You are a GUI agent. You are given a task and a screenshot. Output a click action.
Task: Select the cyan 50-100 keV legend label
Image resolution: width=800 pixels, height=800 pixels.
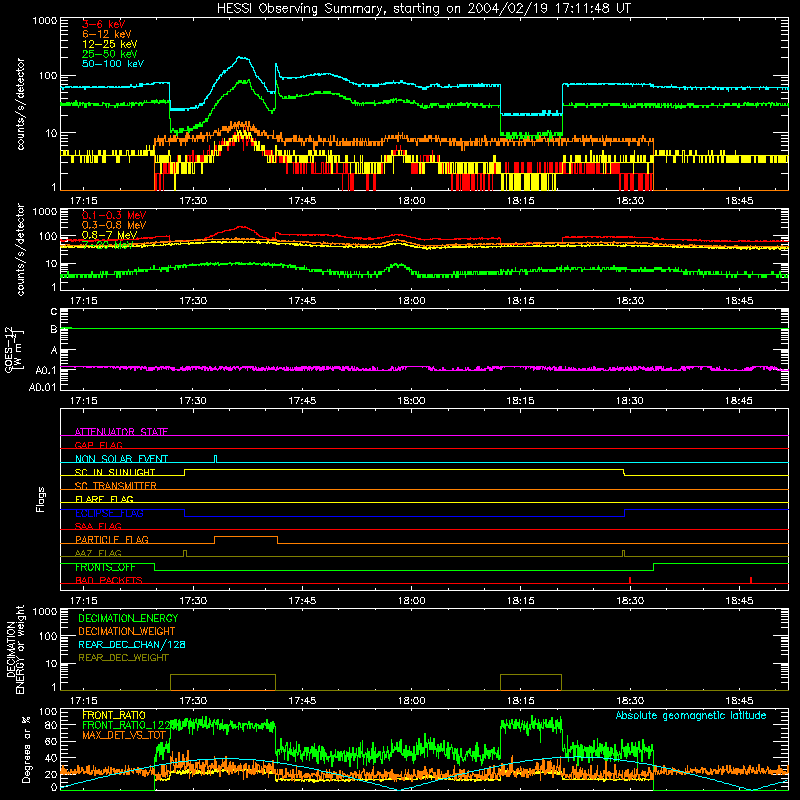point(113,64)
